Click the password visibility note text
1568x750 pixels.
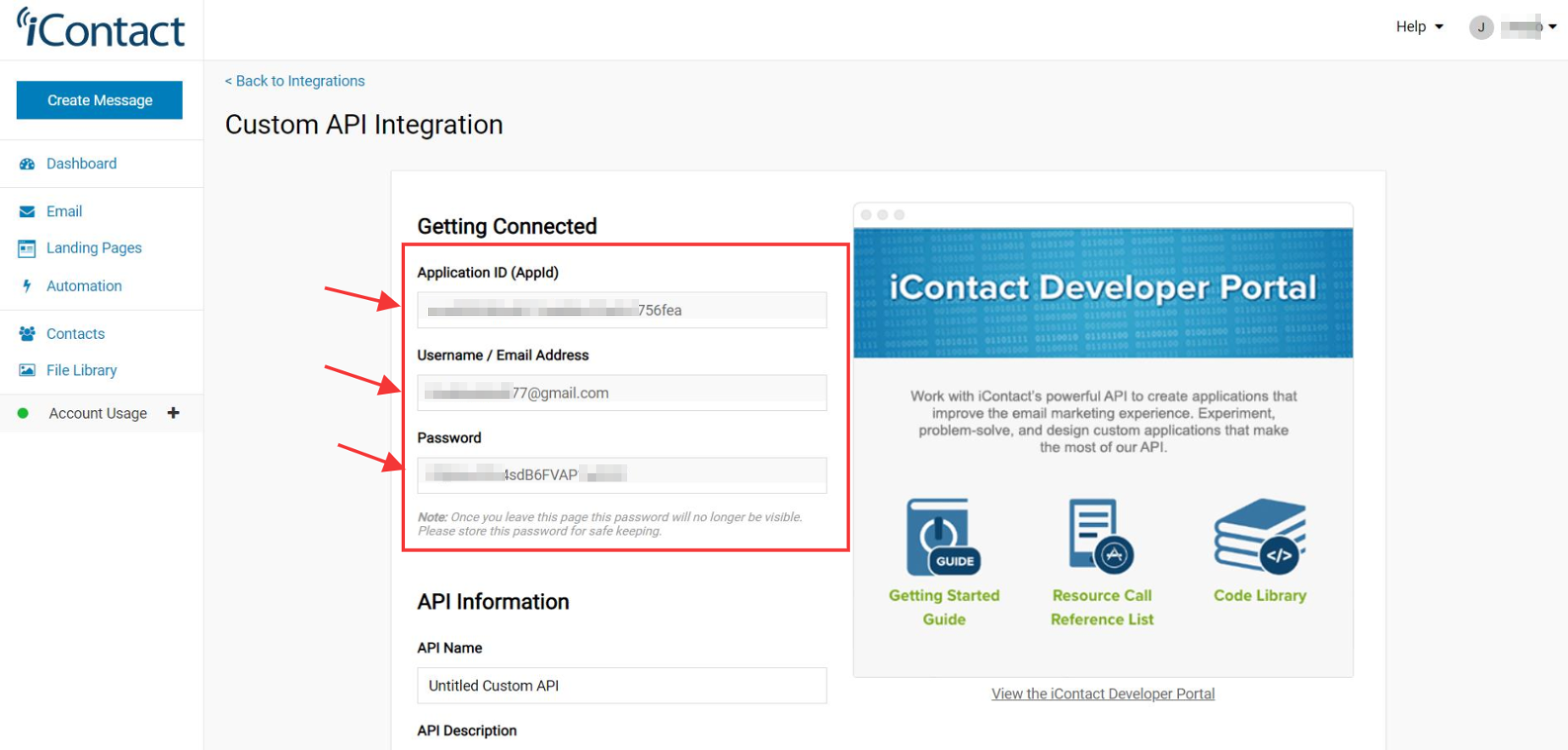click(x=610, y=524)
